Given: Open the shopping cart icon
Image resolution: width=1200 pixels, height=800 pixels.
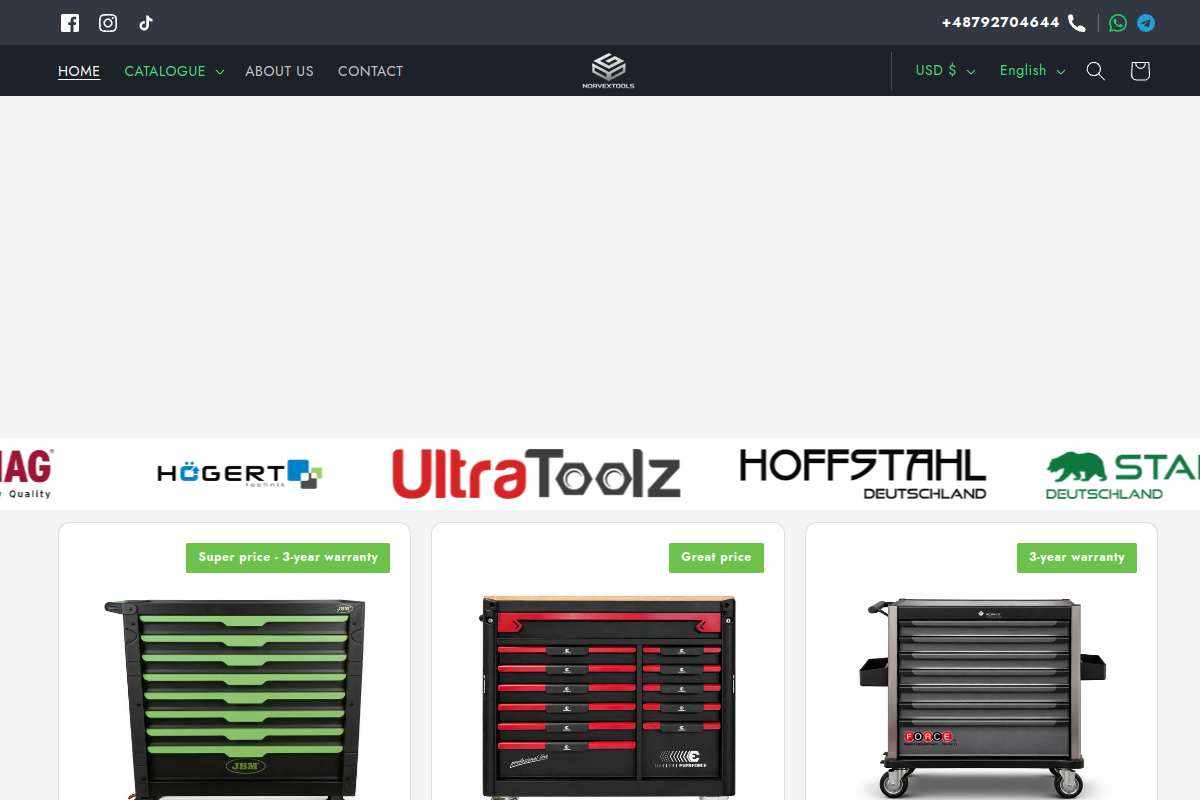Looking at the screenshot, I should [1140, 71].
